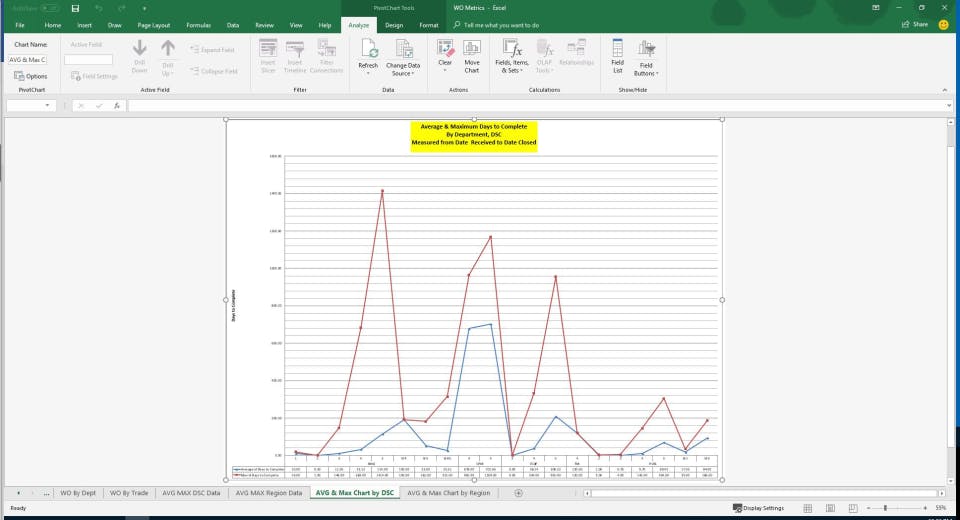This screenshot has height=520, width=960.
Task: Select the Data ribbon tab
Action: (233, 25)
